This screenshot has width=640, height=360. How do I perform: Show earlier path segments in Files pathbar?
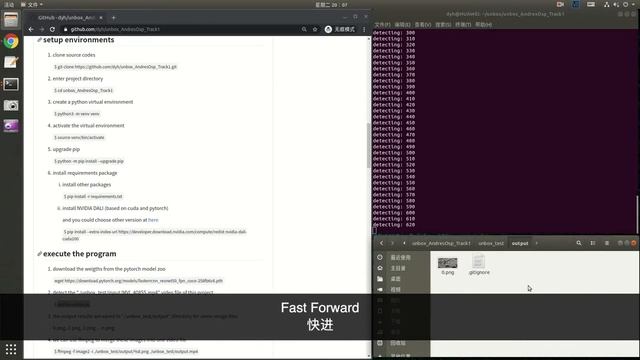(404, 243)
